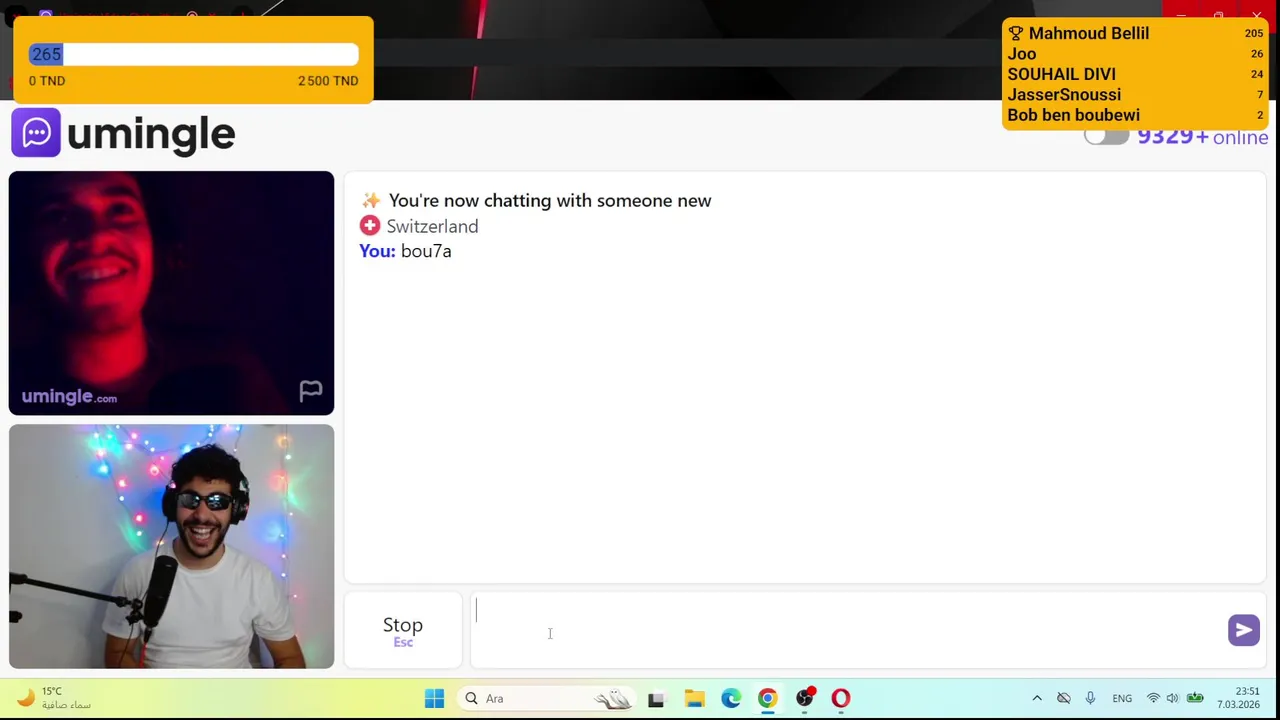This screenshot has width=1280, height=720.
Task: Open the clock and date showing 23:51
Action: 1240,698
